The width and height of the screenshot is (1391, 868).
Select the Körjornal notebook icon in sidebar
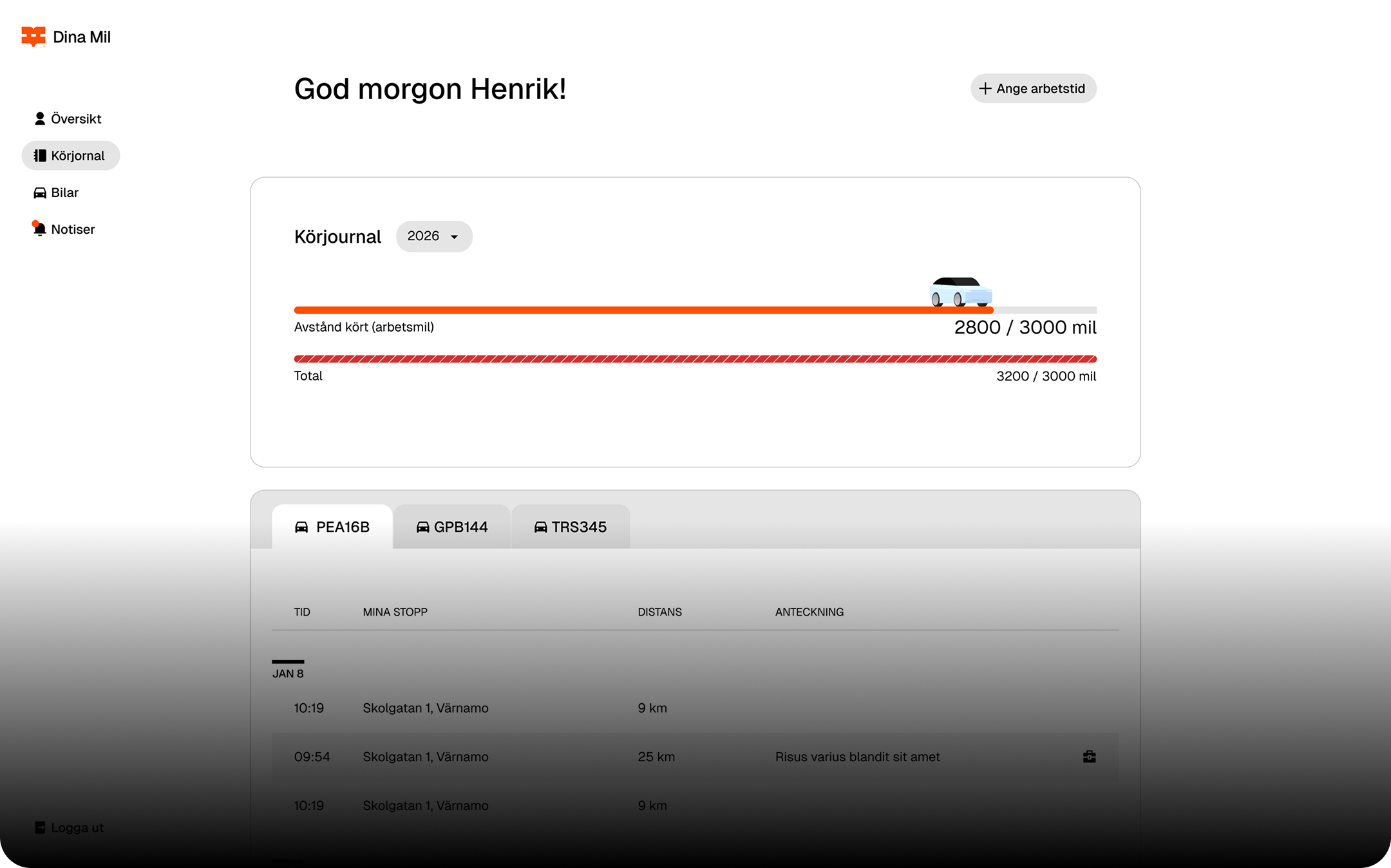(40, 155)
